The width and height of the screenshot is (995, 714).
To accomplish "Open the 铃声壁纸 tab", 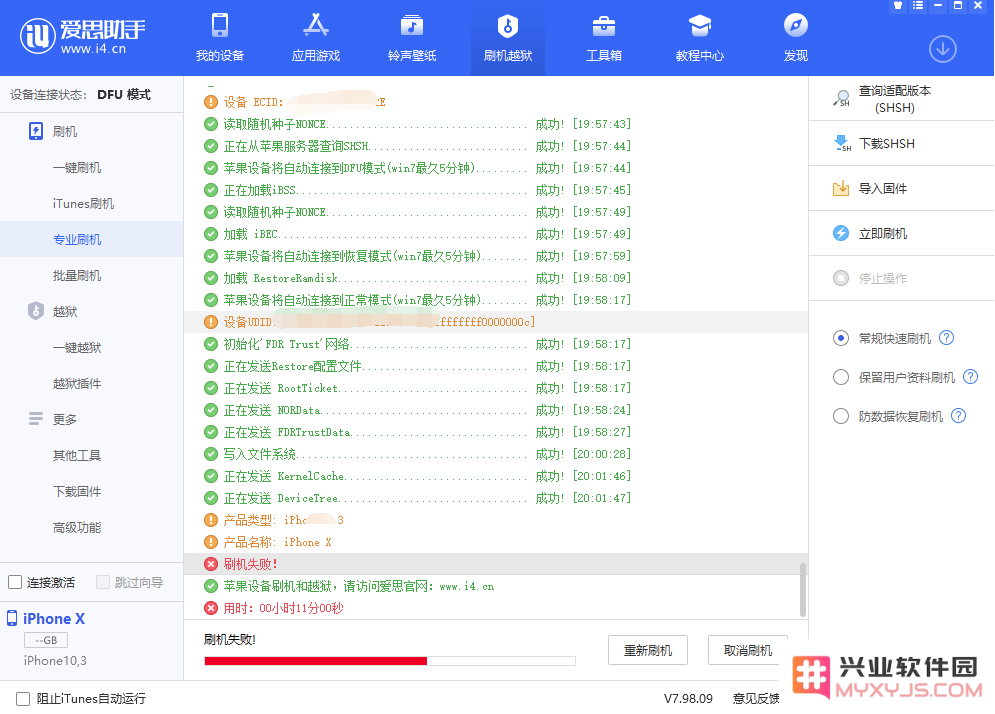I will [x=412, y=38].
